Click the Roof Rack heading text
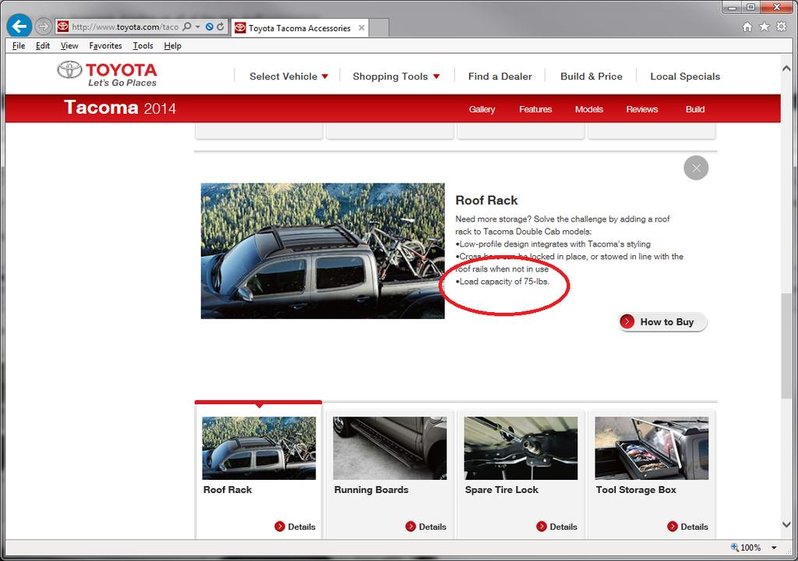798x561 pixels. pyautogui.click(x=487, y=200)
